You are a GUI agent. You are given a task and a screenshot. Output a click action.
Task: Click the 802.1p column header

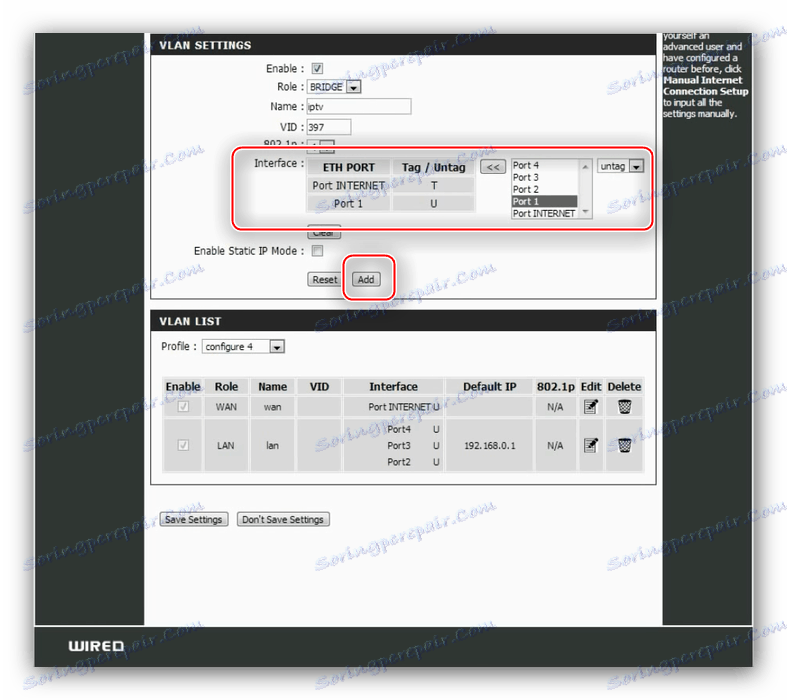555,386
